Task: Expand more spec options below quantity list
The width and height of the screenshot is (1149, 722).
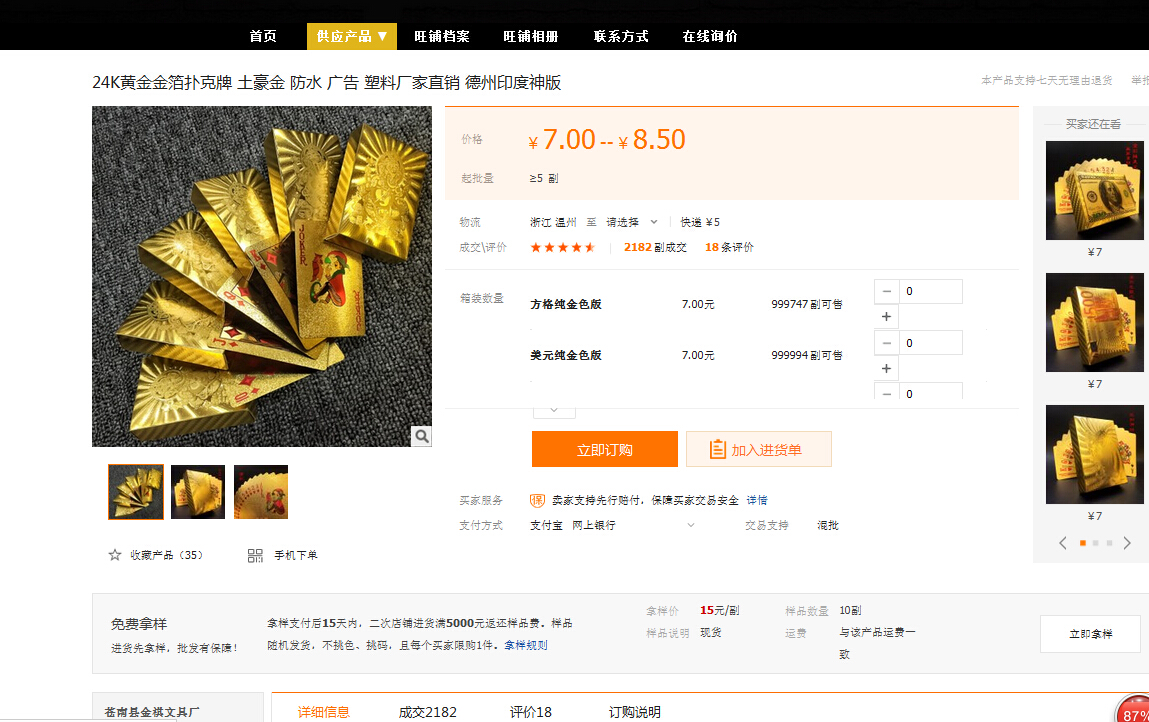Action: (x=553, y=409)
